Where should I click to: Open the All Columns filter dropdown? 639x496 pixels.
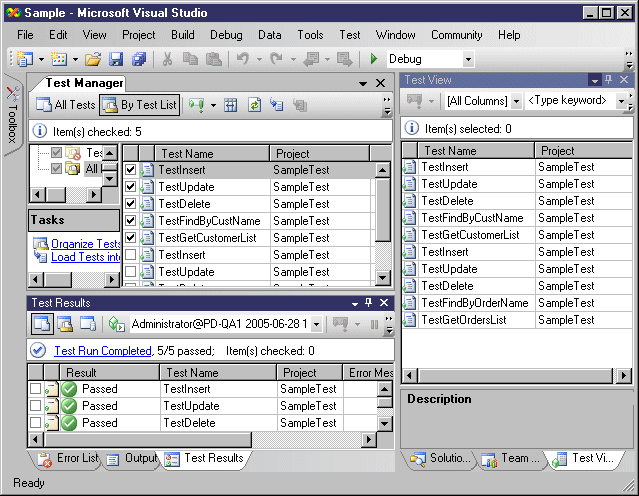point(516,101)
